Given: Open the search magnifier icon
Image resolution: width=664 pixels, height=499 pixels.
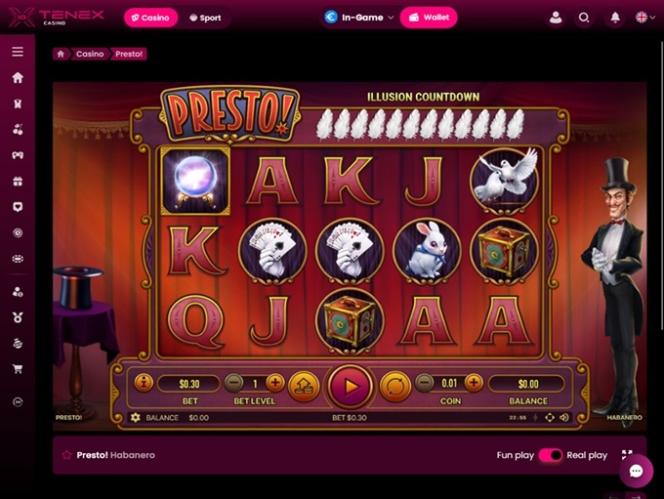Looking at the screenshot, I should tap(584, 18).
